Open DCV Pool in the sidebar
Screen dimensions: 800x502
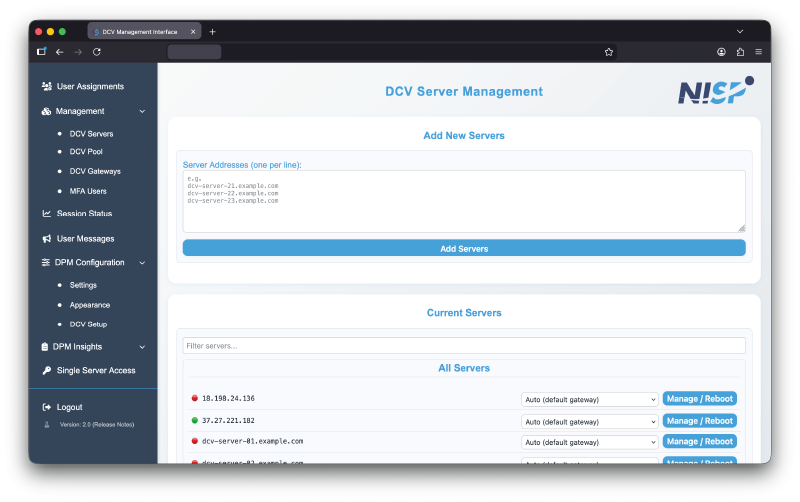click(86, 152)
